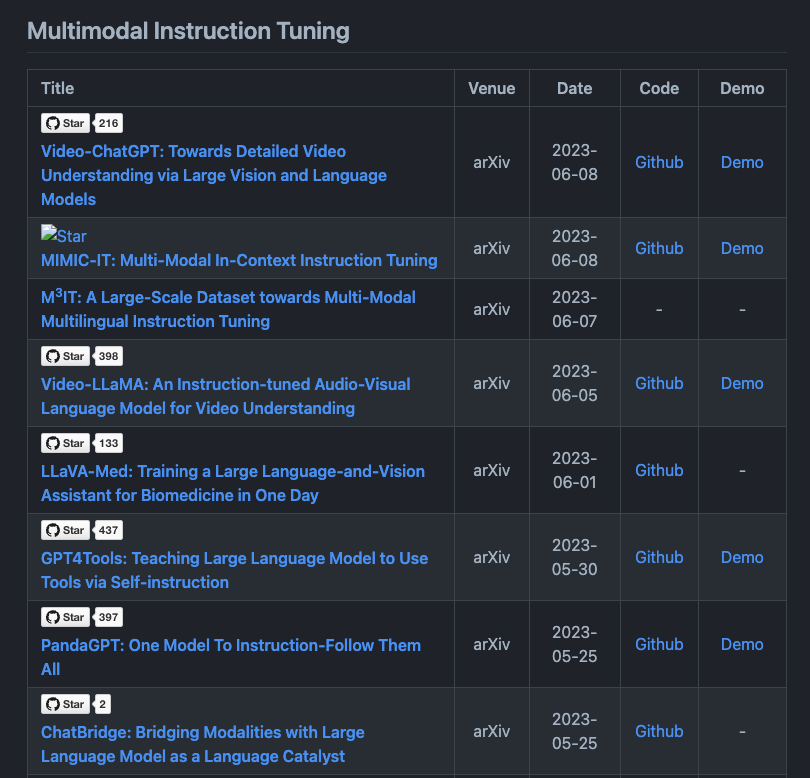Open the M3IT dataset paper link

click(x=228, y=309)
